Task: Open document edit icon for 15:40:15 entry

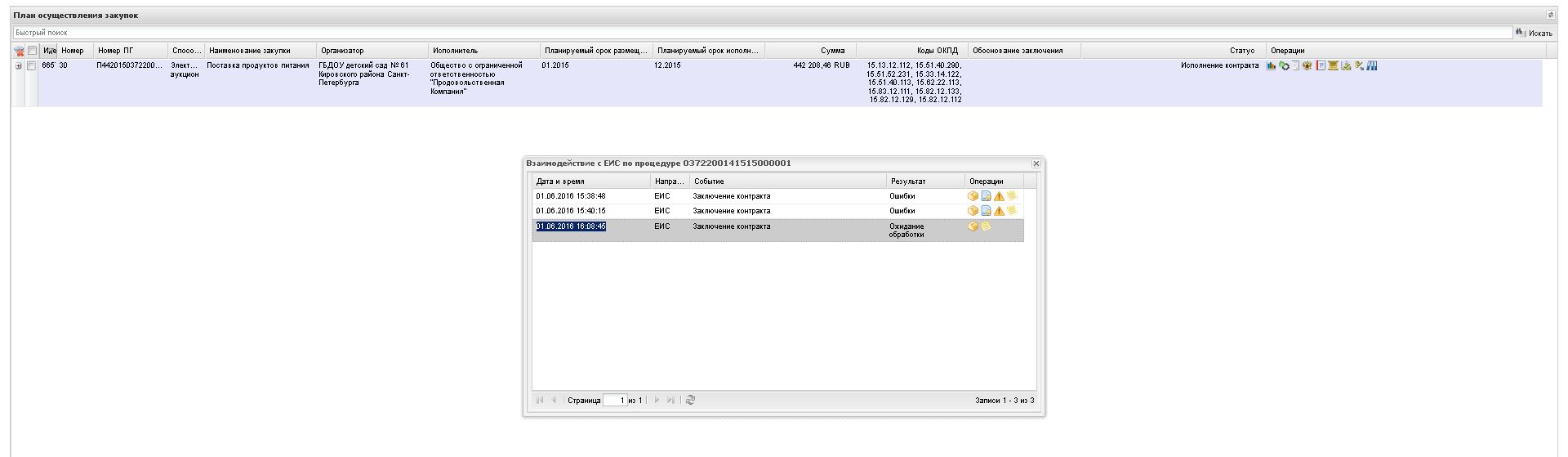Action: [986, 211]
